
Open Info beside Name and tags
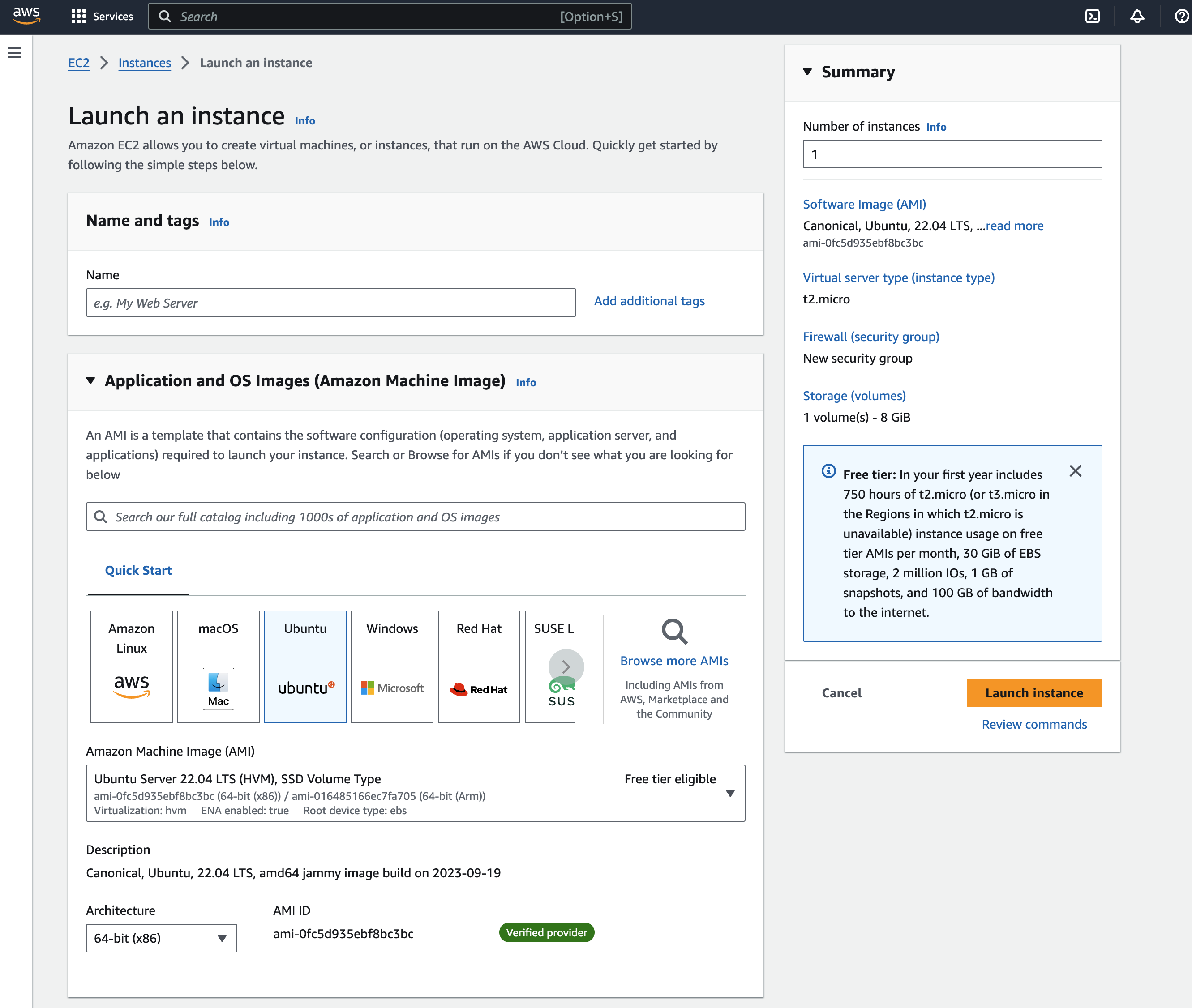pos(219,222)
